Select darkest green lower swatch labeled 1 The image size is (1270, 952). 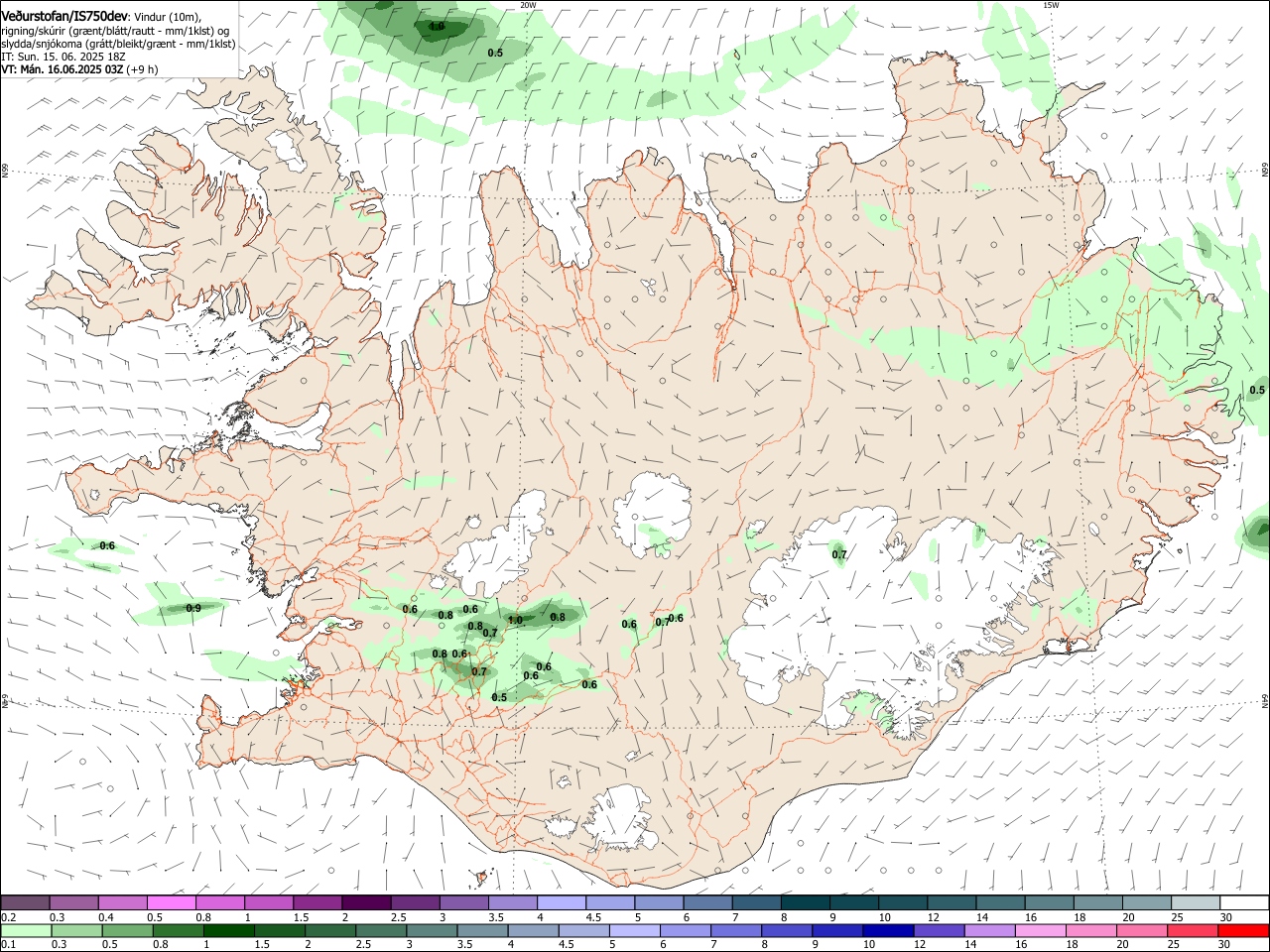[228, 930]
